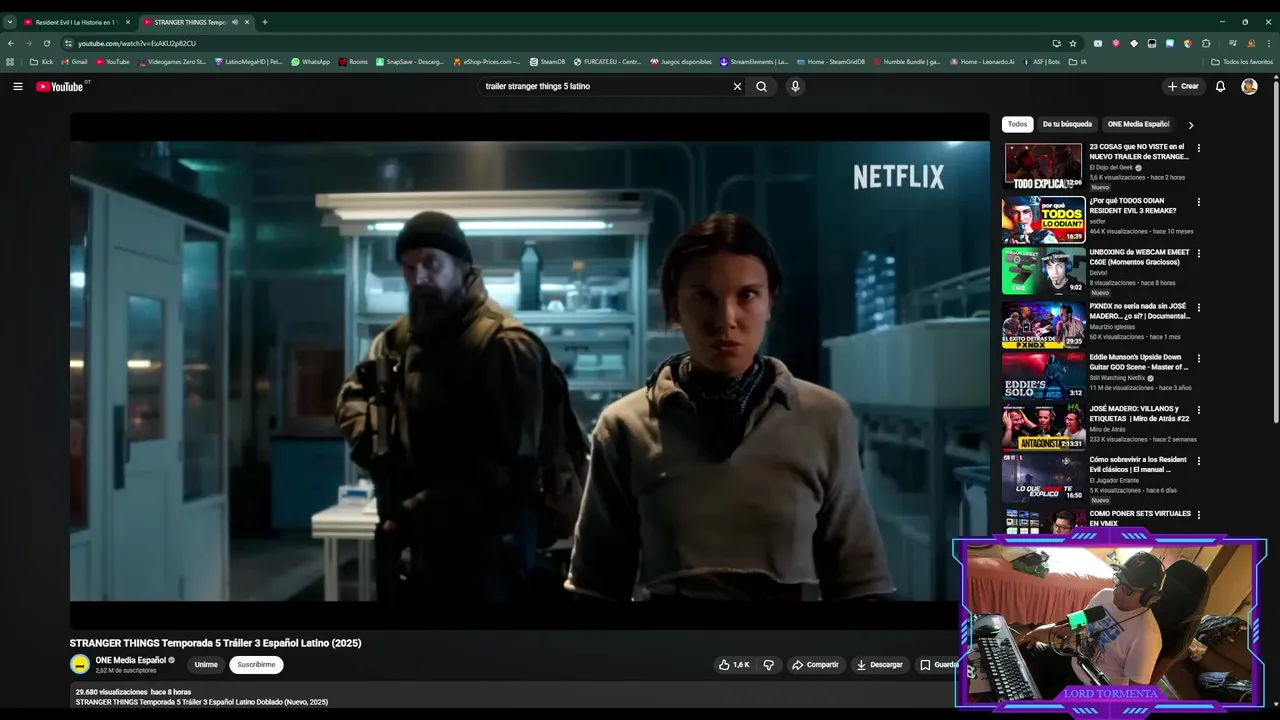Mute the STRANGER THINGS tab audio icon
The width and height of the screenshot is (1280, 720).
coord(235,22)
